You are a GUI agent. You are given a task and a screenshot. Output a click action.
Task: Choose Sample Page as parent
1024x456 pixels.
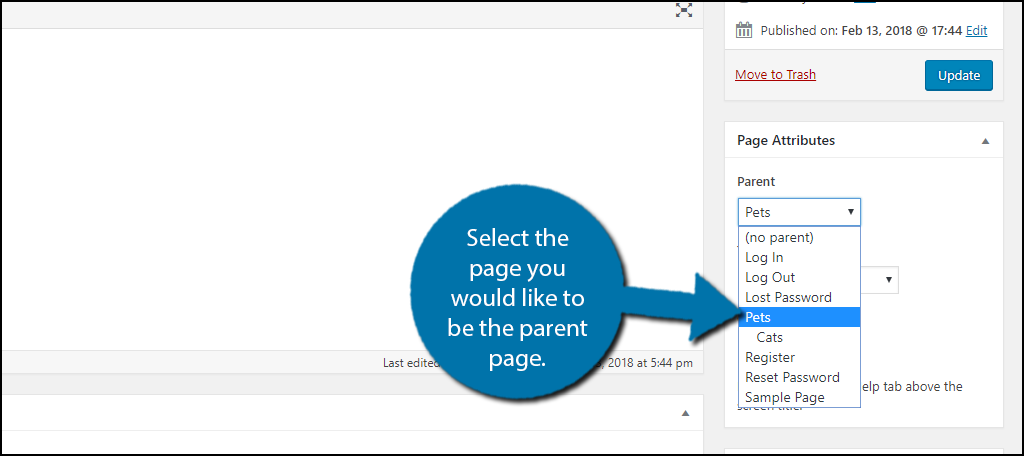pyautogui.click(x=799, y=397)
